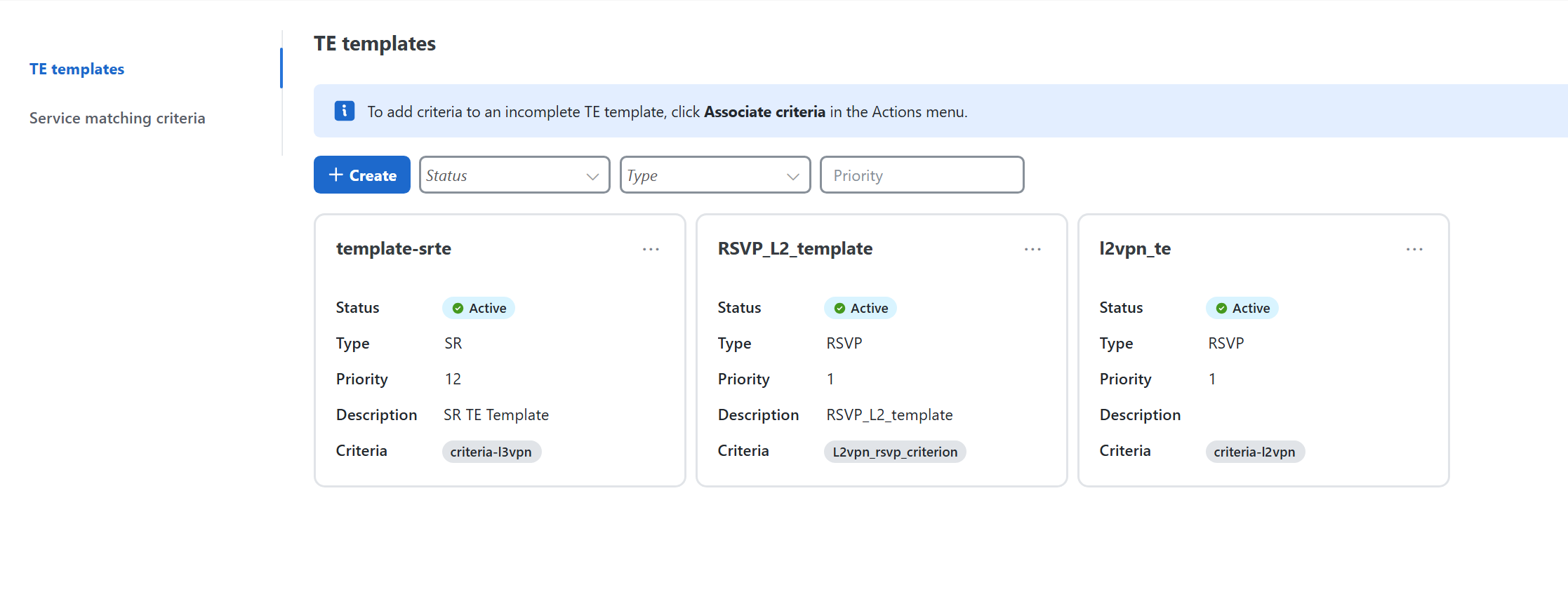
Task: Click the RSVP_L2_template card title
Action: tap(795, 248)
